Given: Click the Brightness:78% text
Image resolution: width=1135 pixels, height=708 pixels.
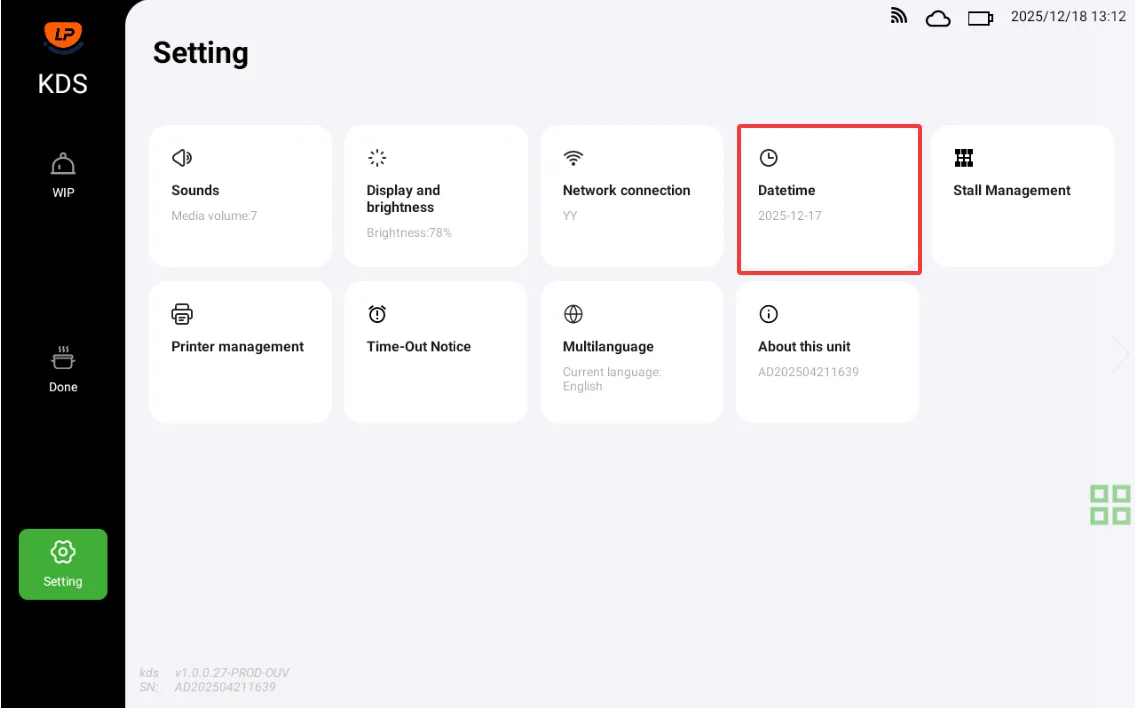Looking at the screenshot, I should [x=409, y=232].
